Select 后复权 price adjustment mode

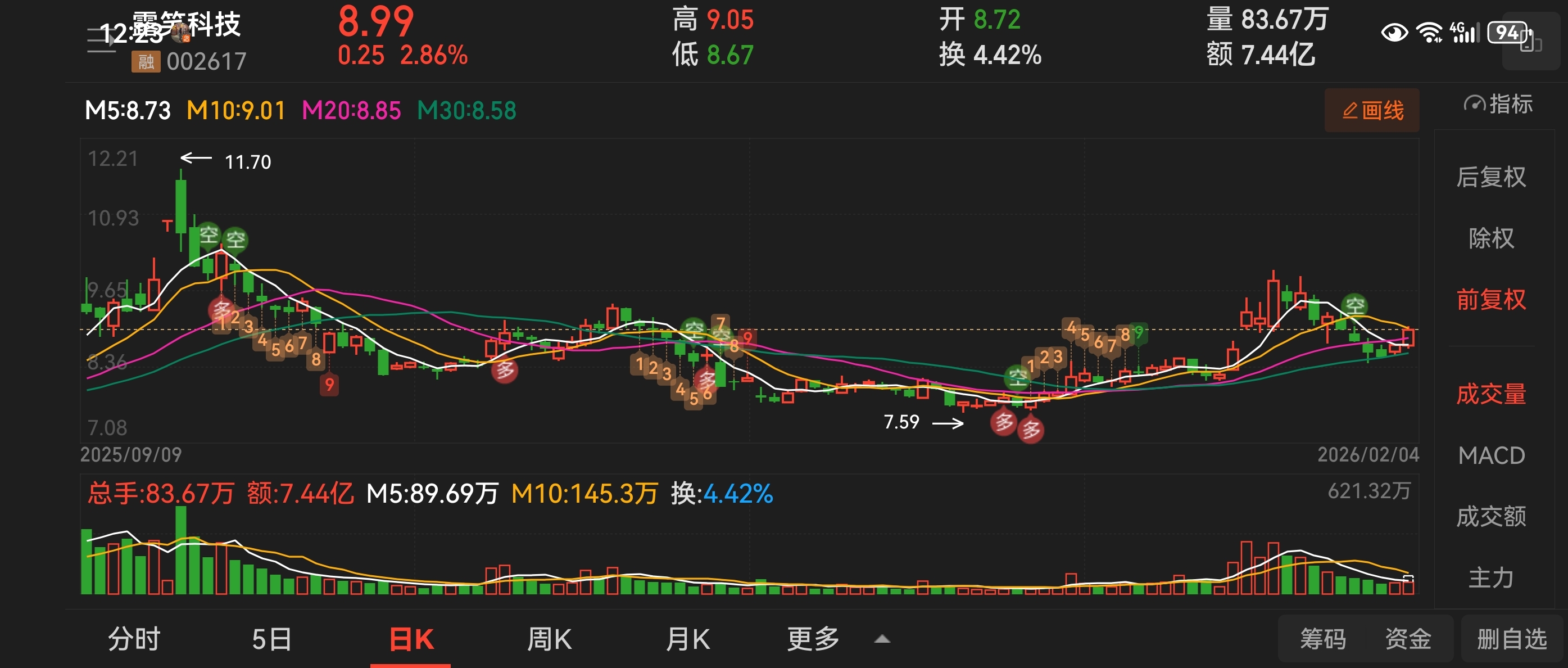click(1490, 177)
